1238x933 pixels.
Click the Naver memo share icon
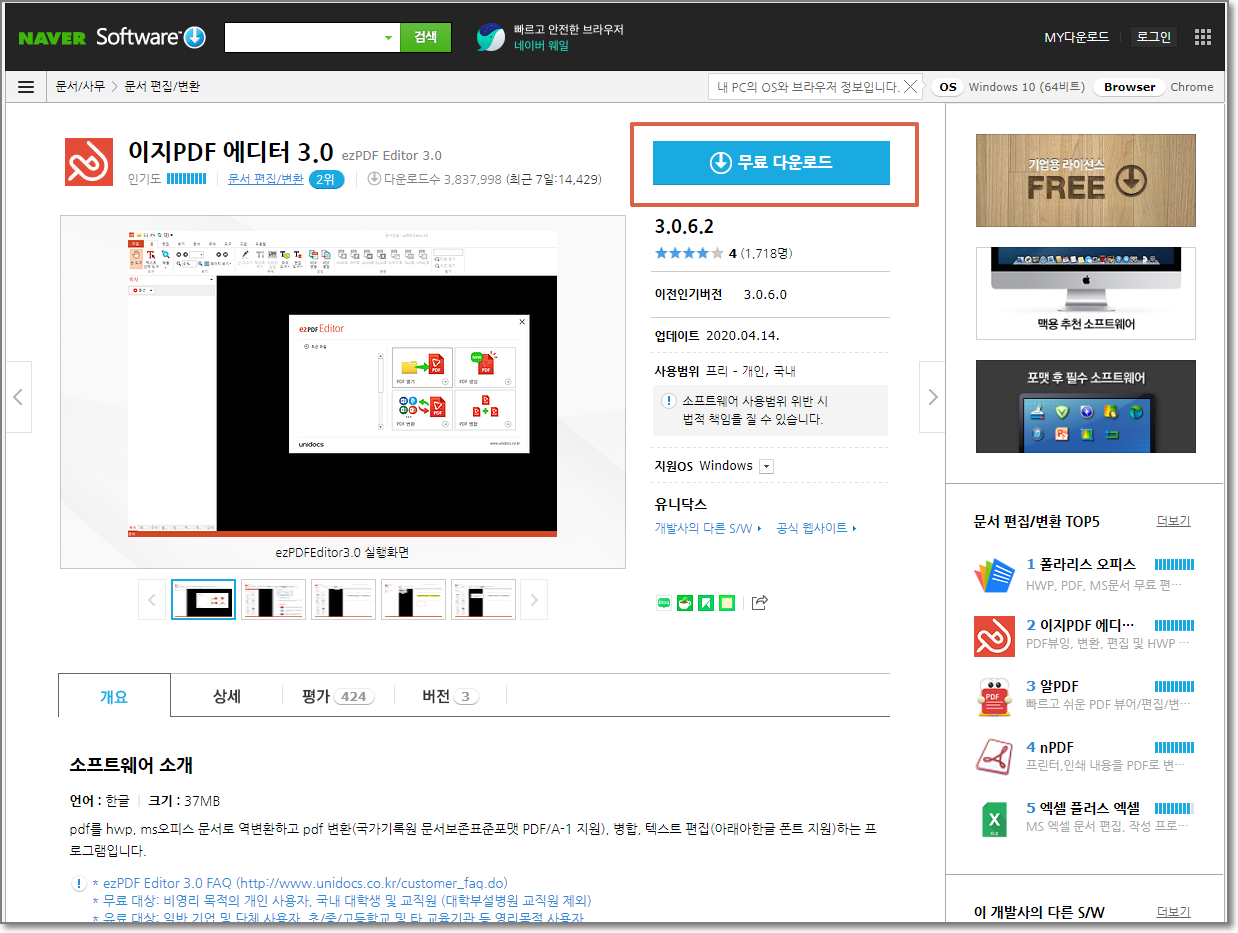(x=727, y=602)
